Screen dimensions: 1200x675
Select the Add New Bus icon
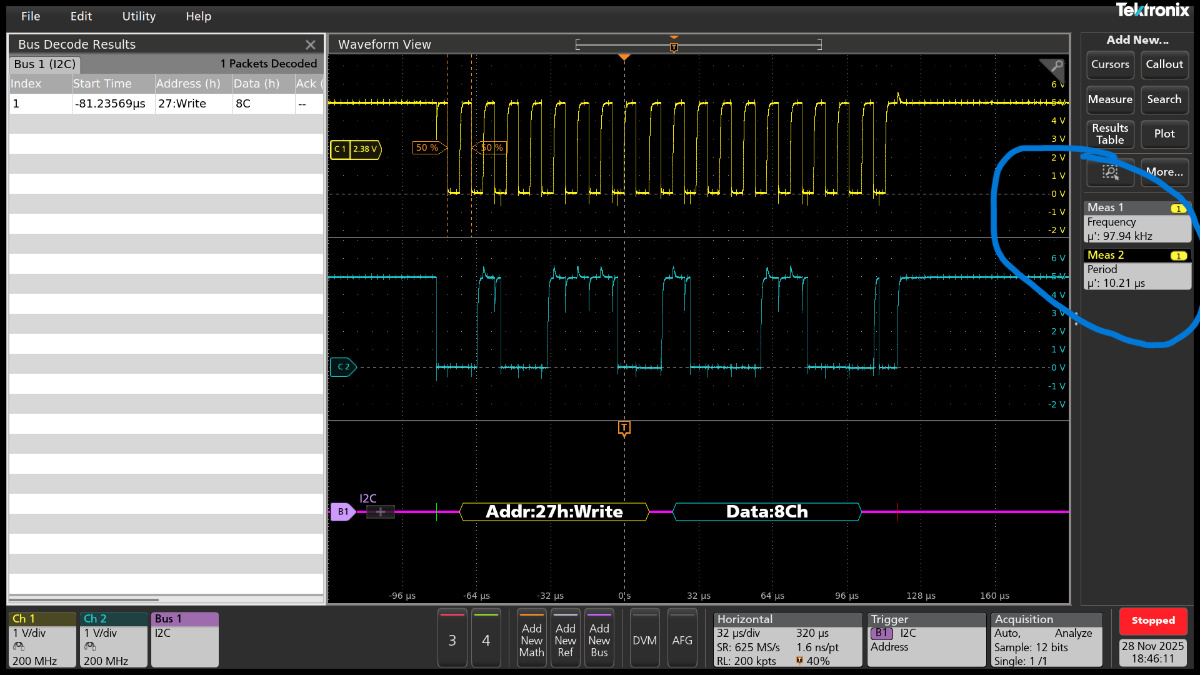point(598,639)
